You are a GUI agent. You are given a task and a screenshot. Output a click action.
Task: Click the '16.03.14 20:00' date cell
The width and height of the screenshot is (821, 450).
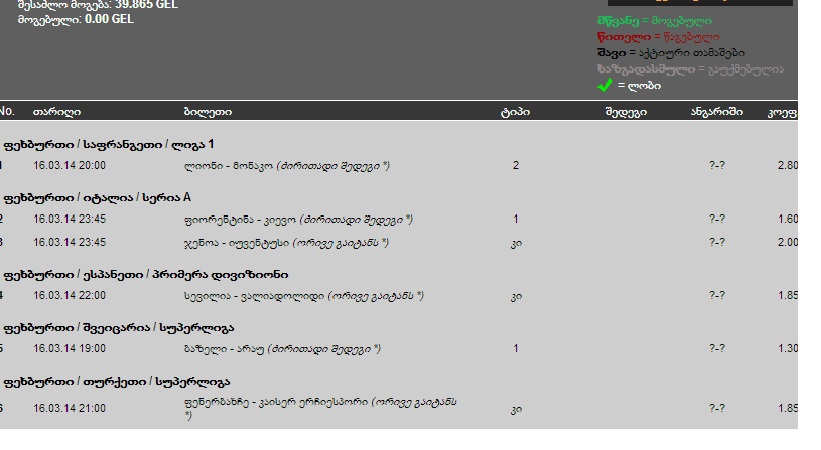click(70, 166)
